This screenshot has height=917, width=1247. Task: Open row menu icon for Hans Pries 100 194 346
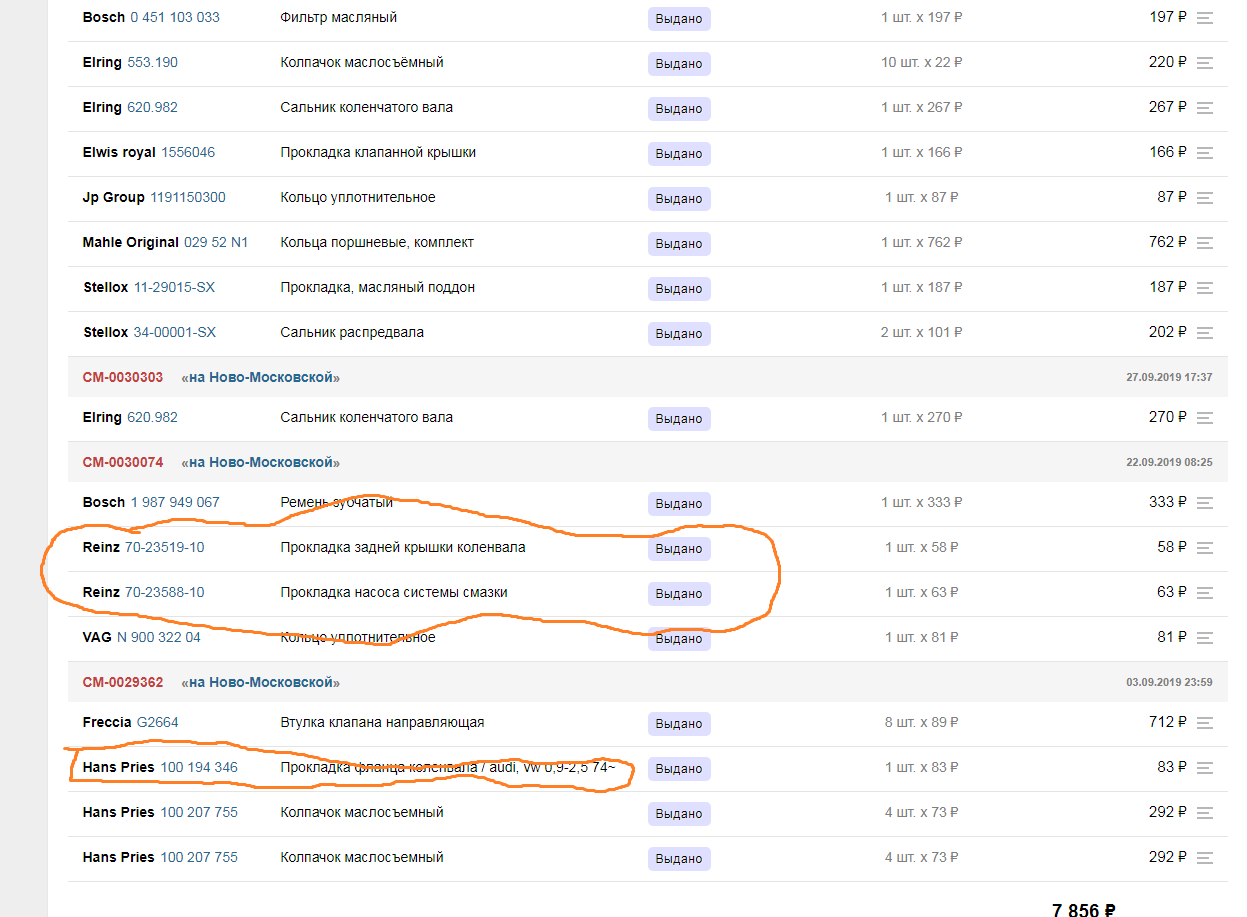pos(1205,768)
